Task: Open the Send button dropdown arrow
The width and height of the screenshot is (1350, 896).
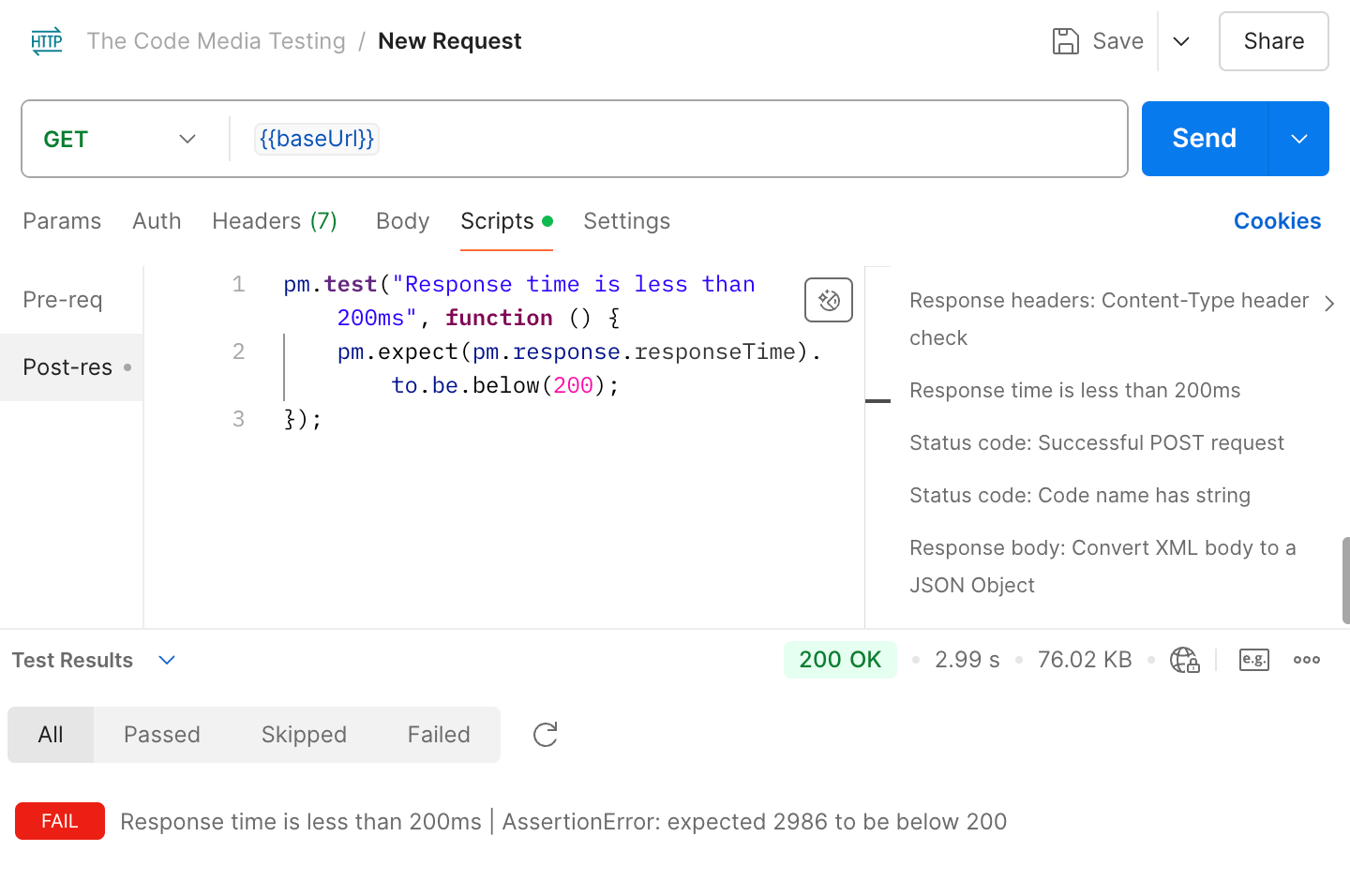Action: 1299,139
